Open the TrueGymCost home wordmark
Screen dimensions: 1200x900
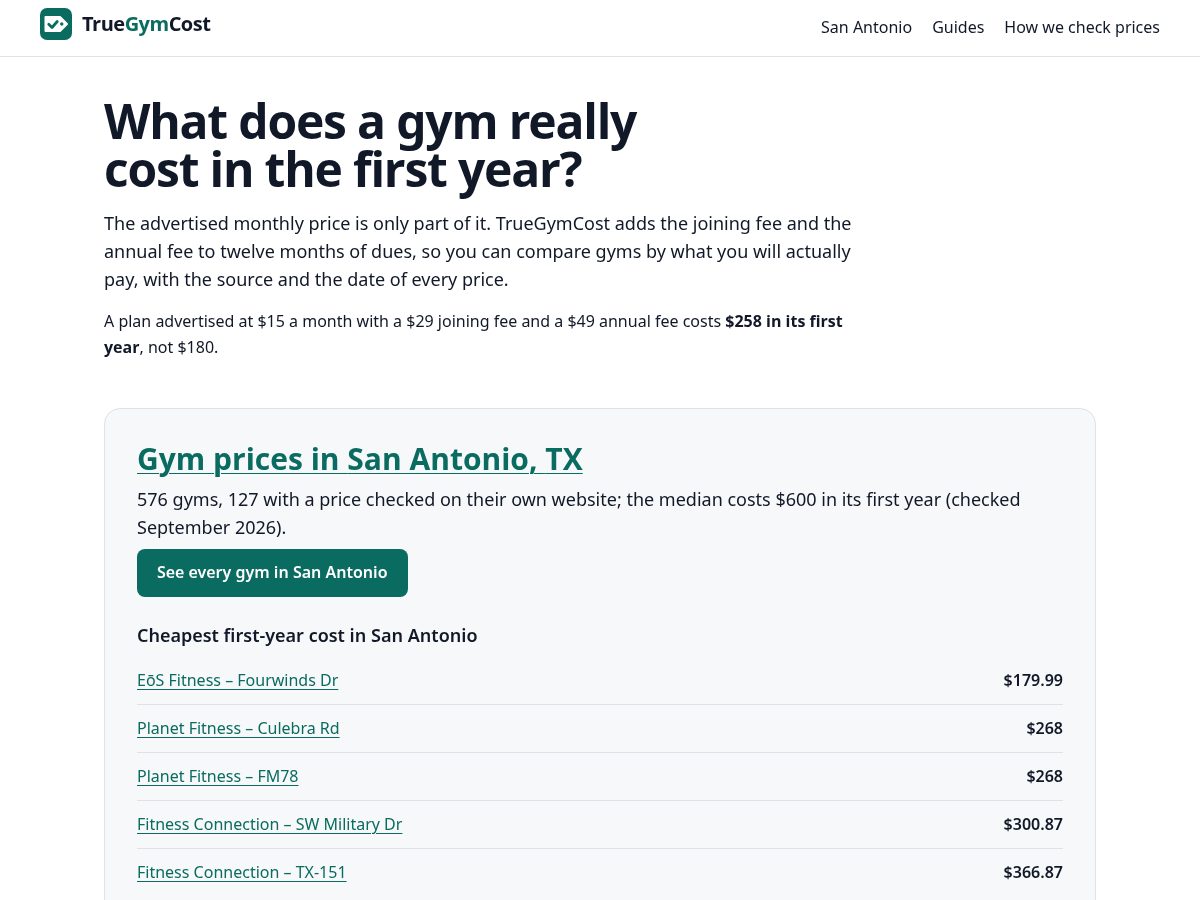click(x=146, y=24)
